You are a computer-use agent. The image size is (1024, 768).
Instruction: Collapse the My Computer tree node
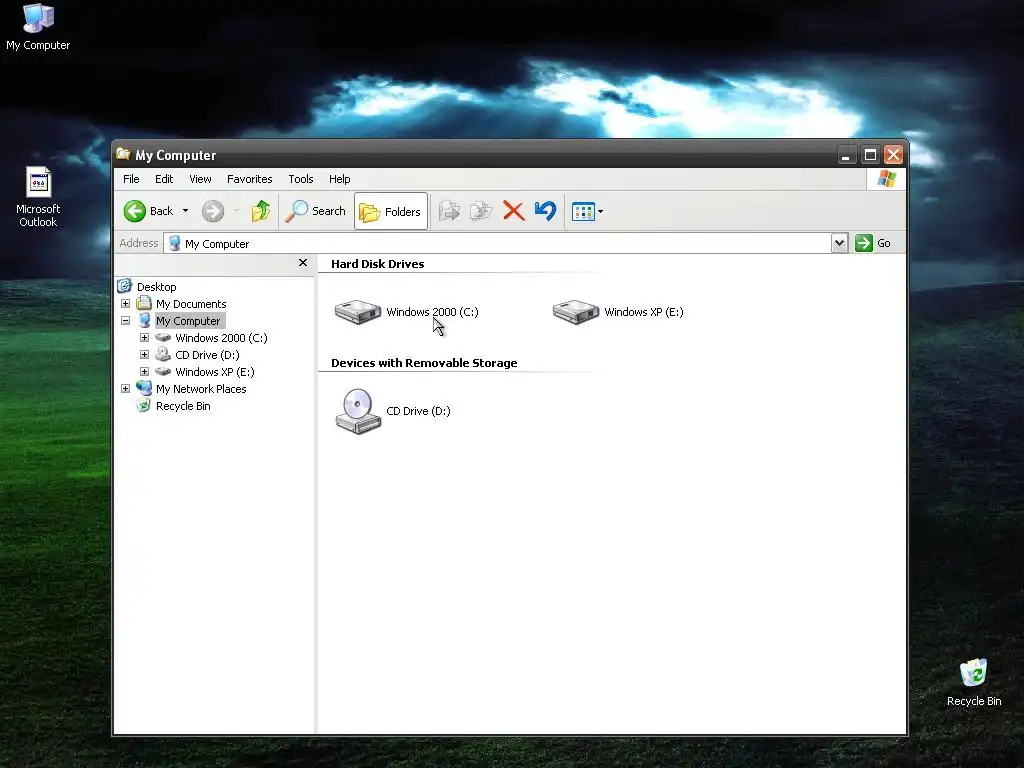point(125,321)
